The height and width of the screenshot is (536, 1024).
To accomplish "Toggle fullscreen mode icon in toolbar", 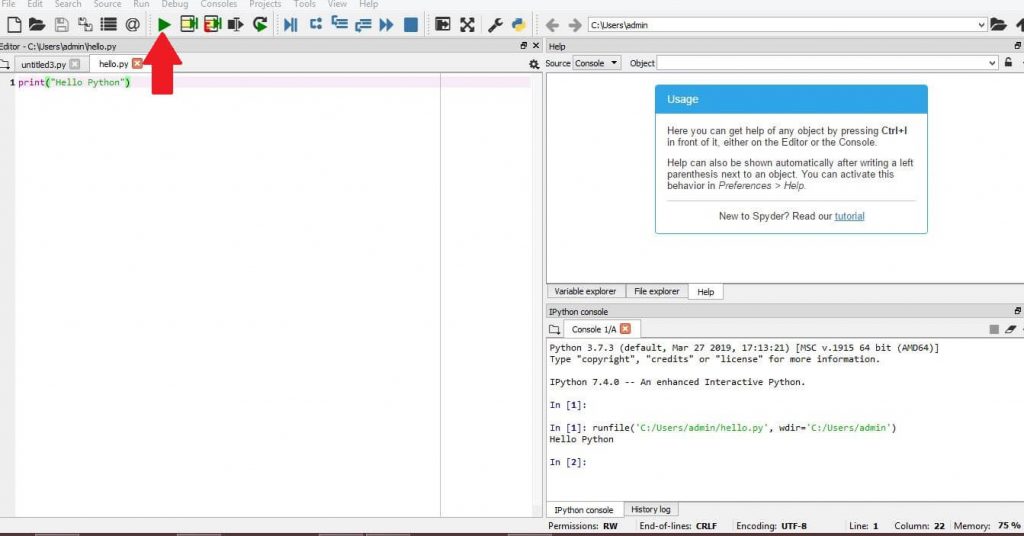I will 467,24.
